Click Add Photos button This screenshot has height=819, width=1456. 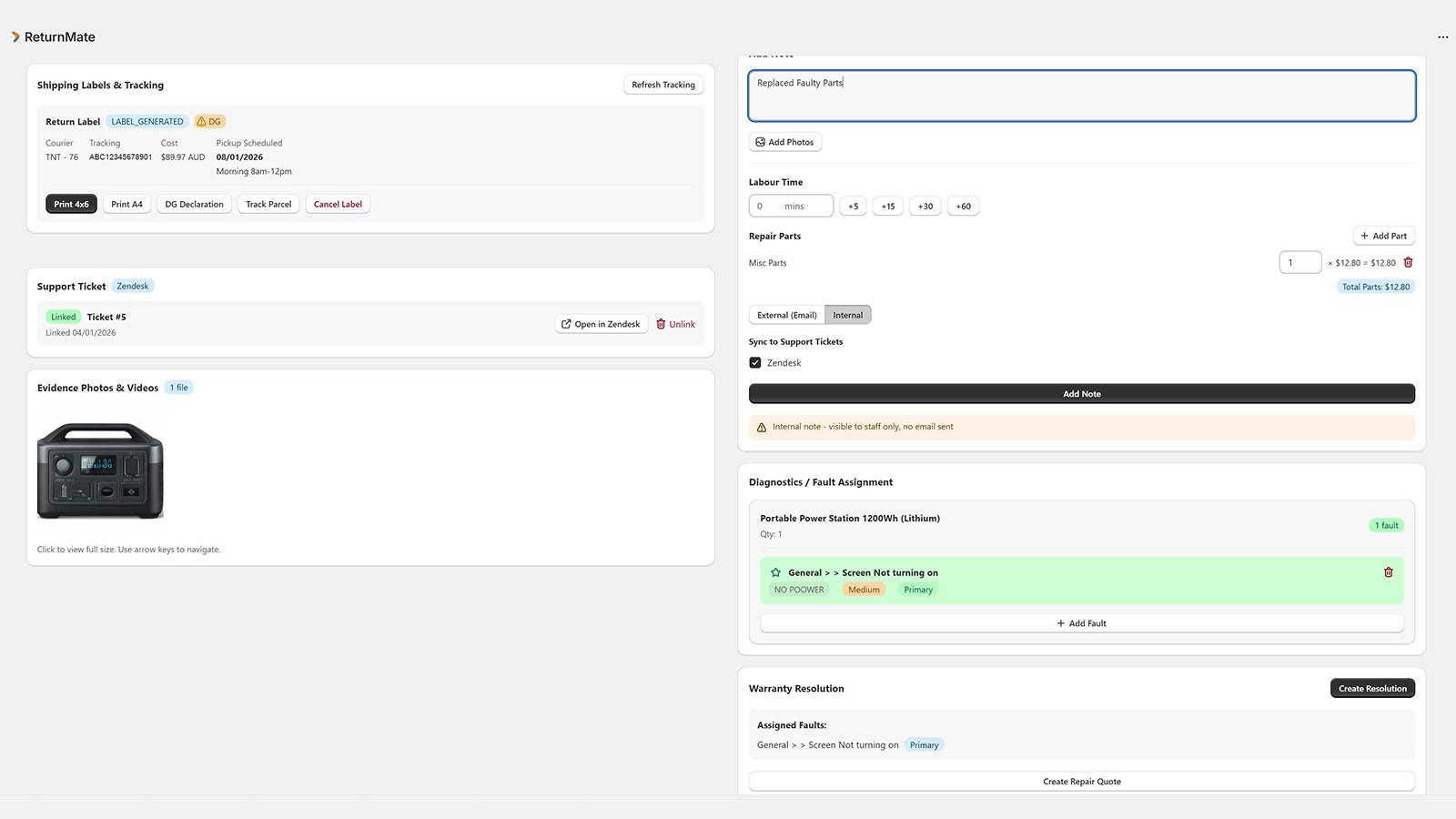pos(785,142)
